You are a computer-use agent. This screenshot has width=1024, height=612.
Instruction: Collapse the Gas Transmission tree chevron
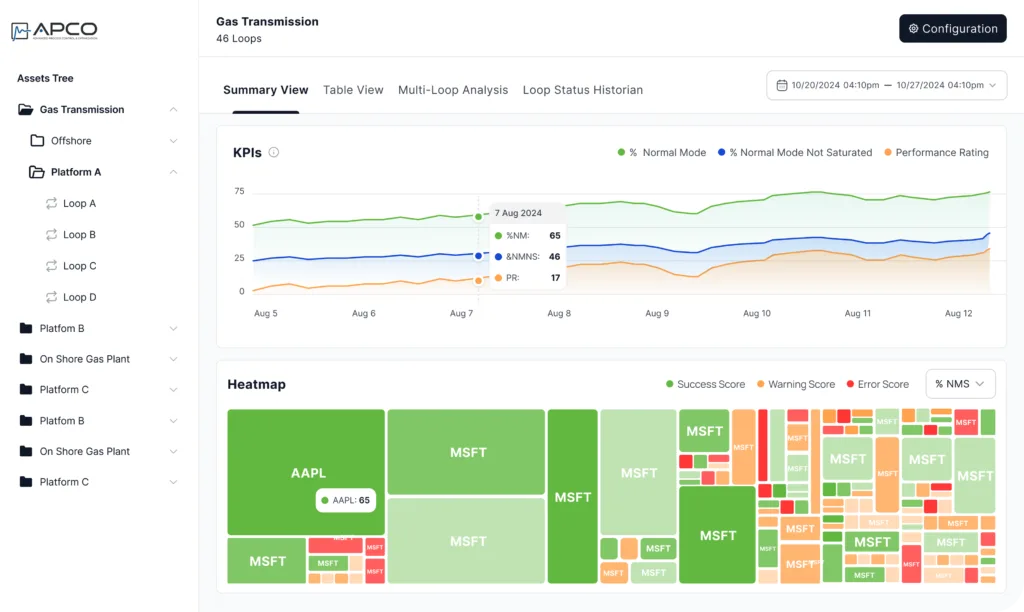[173, 110]
